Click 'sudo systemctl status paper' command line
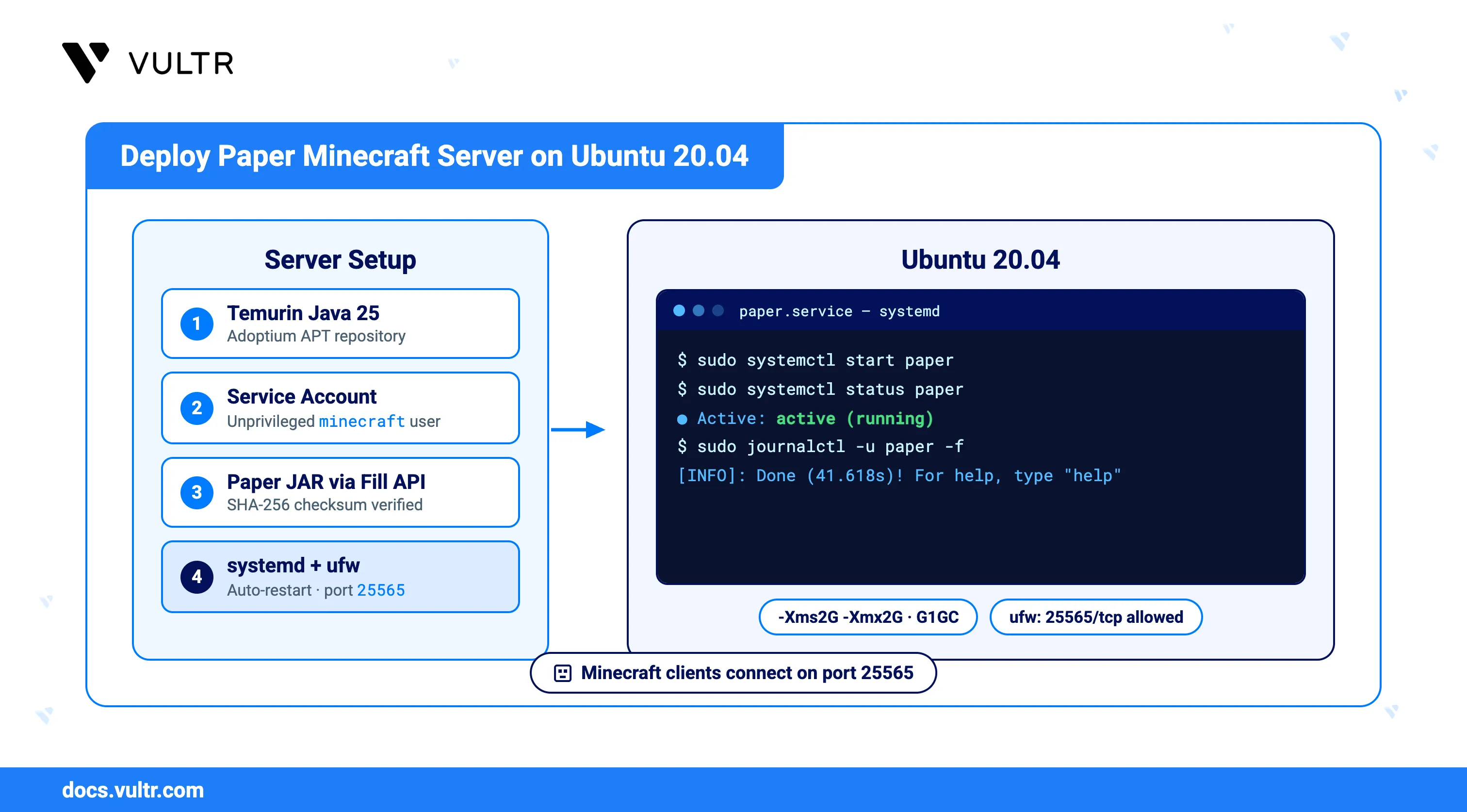This screenshot has width=1467, height=812. (820, 389)
